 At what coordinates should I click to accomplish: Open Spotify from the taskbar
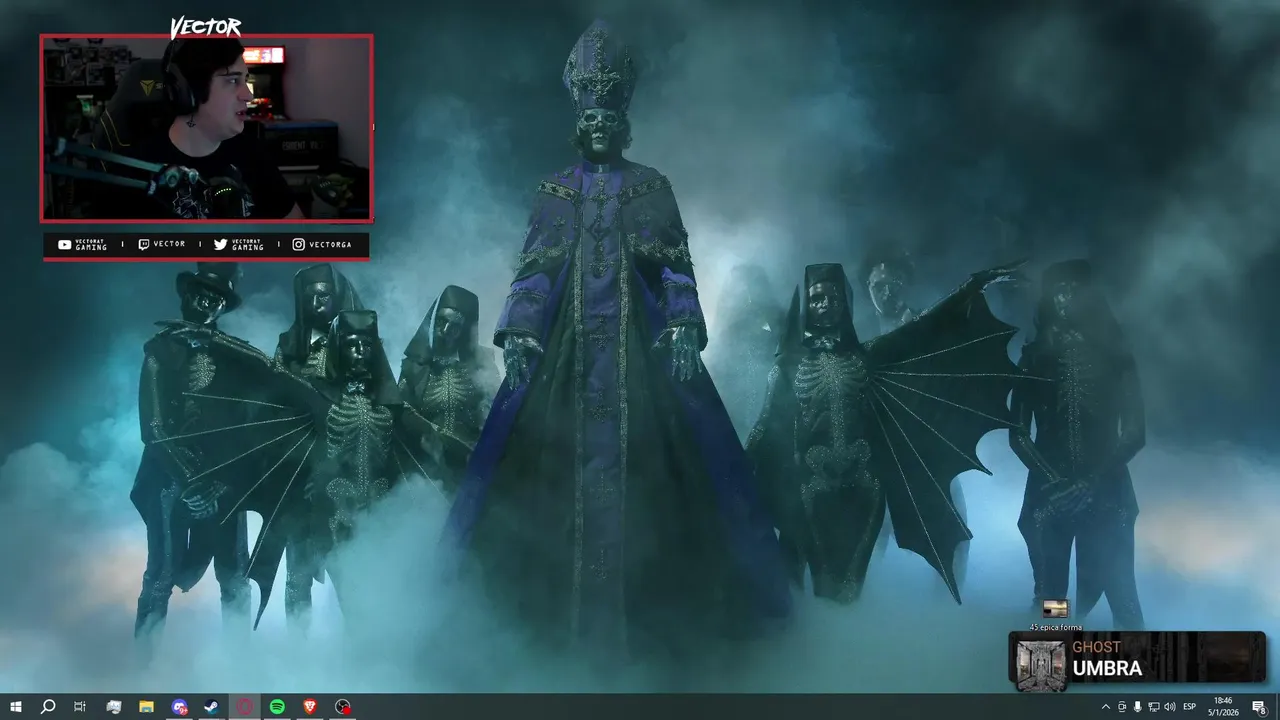[277, 707]
